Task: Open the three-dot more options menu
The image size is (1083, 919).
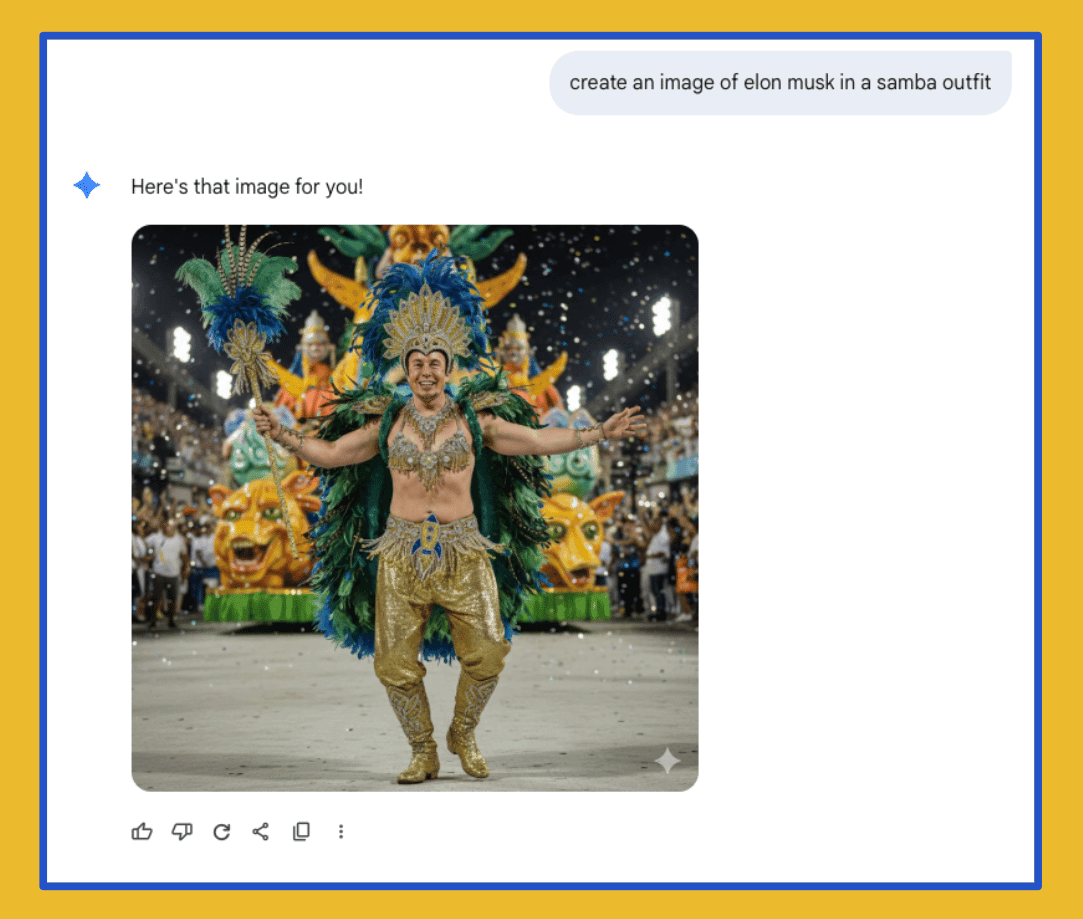Action: point(341,831)
